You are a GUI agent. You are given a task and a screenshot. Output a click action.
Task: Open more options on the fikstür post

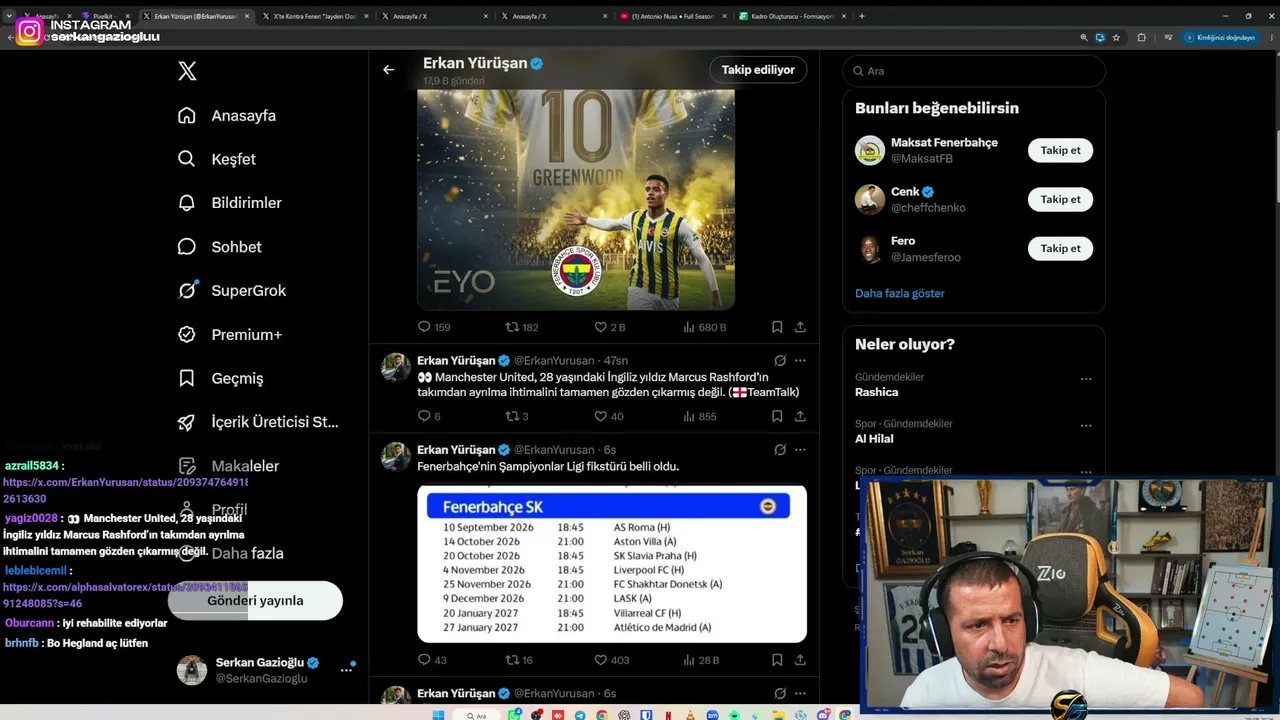800,450
